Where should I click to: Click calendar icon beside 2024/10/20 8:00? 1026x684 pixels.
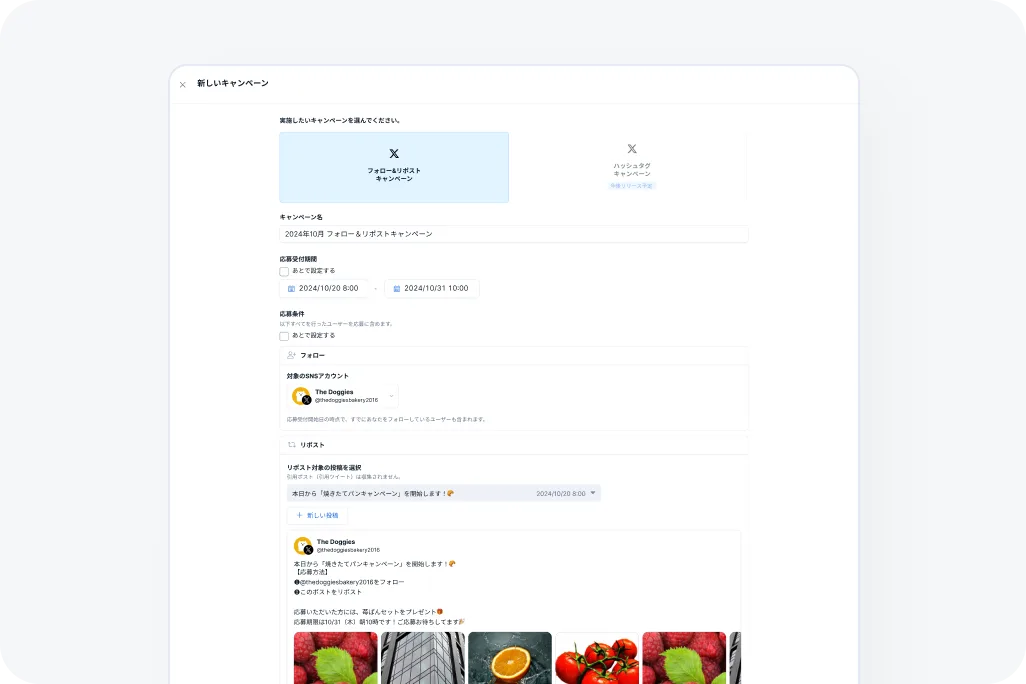click(x=291, y=289)
